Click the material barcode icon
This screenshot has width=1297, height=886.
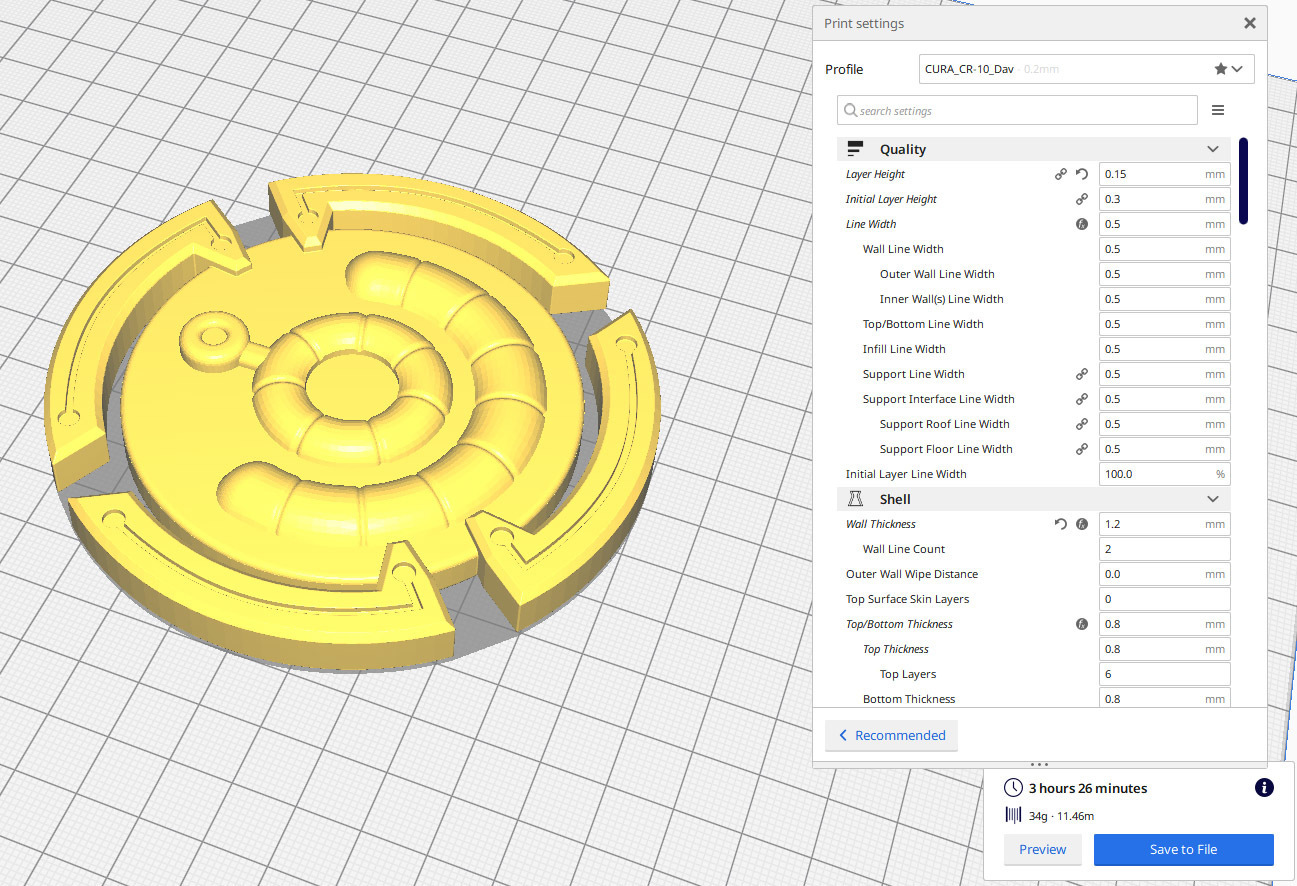coord(1014,816)
